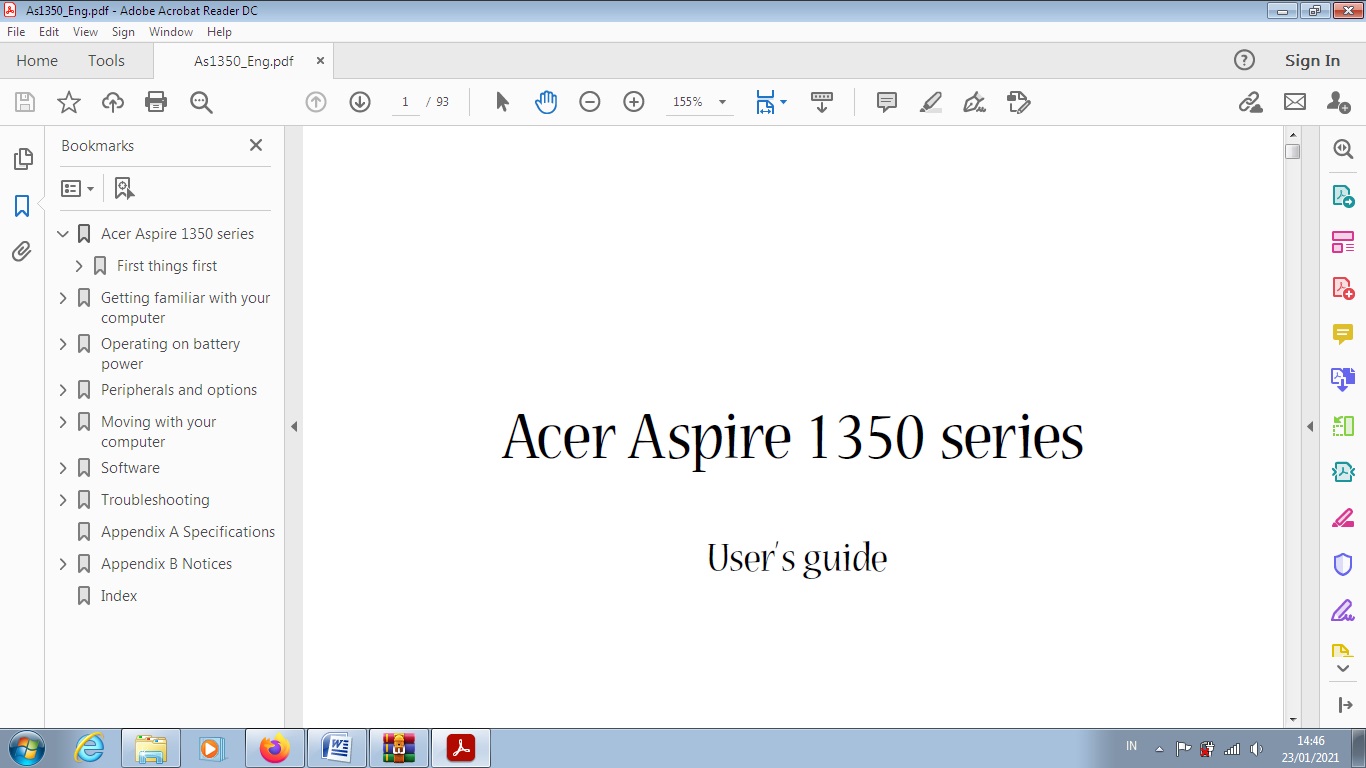The height and width of the screenshot is (768, 1366).
Task: Open the Sign document tool
Action: click(x=975, y=102)
